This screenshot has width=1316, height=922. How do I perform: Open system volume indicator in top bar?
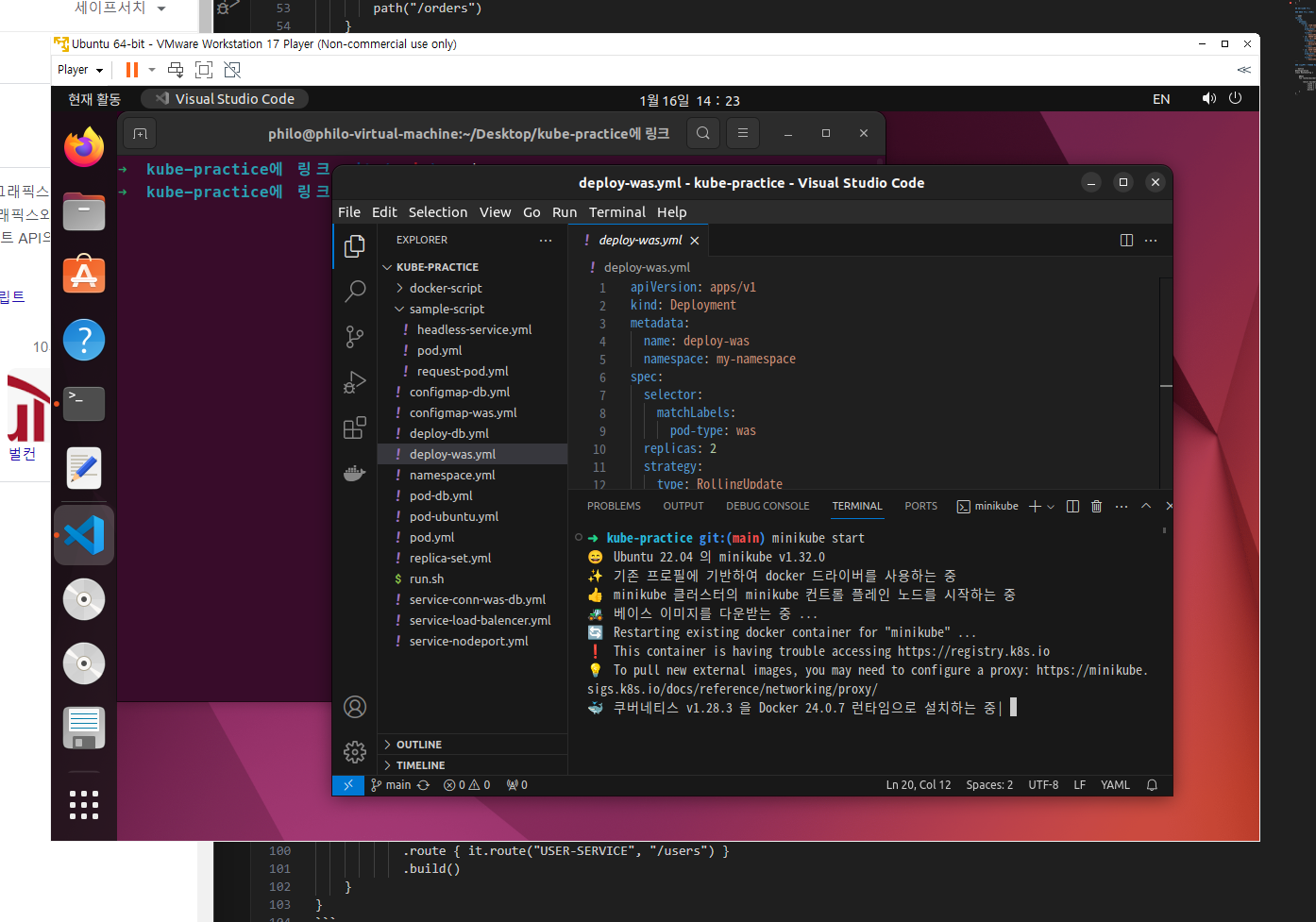pyautogui.click(x=1209, y=99)
